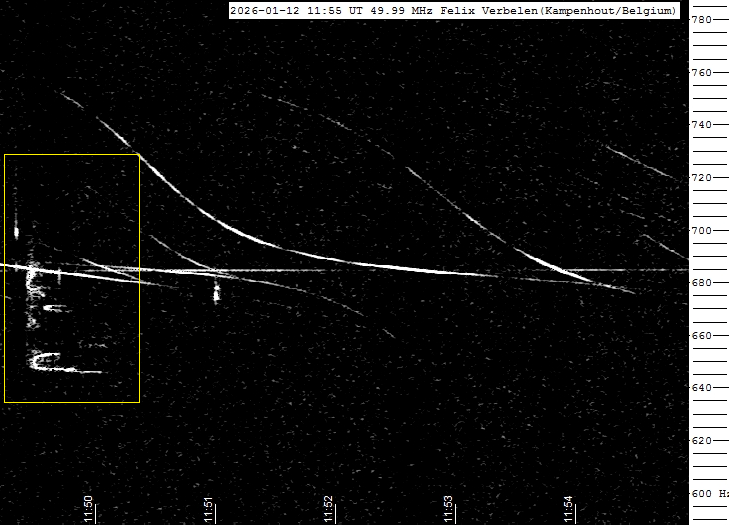Click the 11:50 time label

(x=89, y=509)
